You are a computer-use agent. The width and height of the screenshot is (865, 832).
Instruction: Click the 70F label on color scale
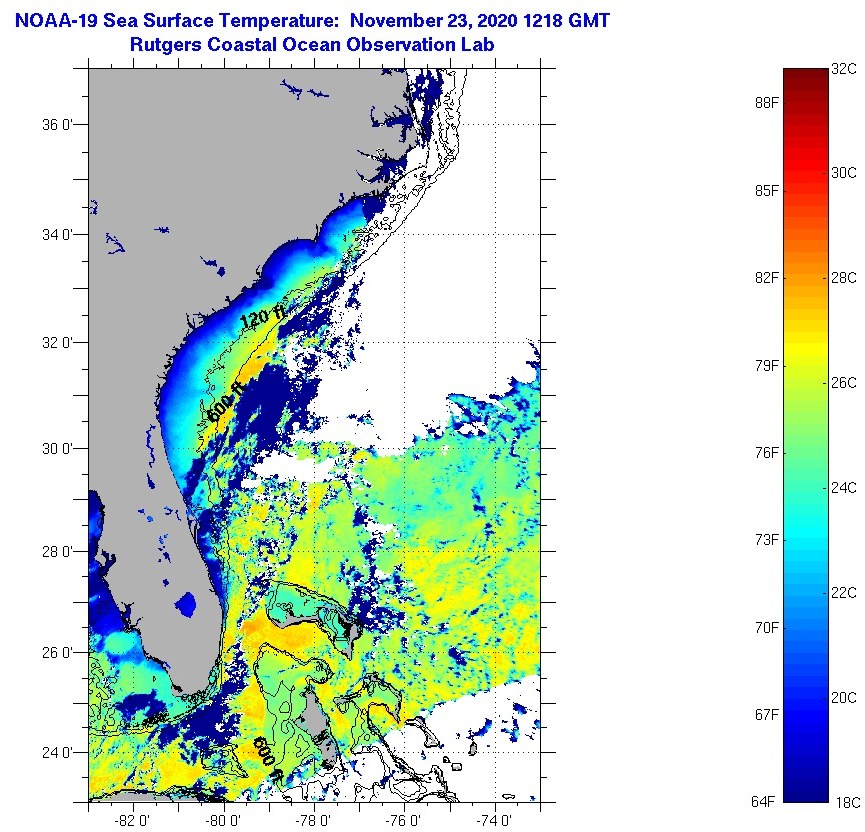click(x=767, y=628)
